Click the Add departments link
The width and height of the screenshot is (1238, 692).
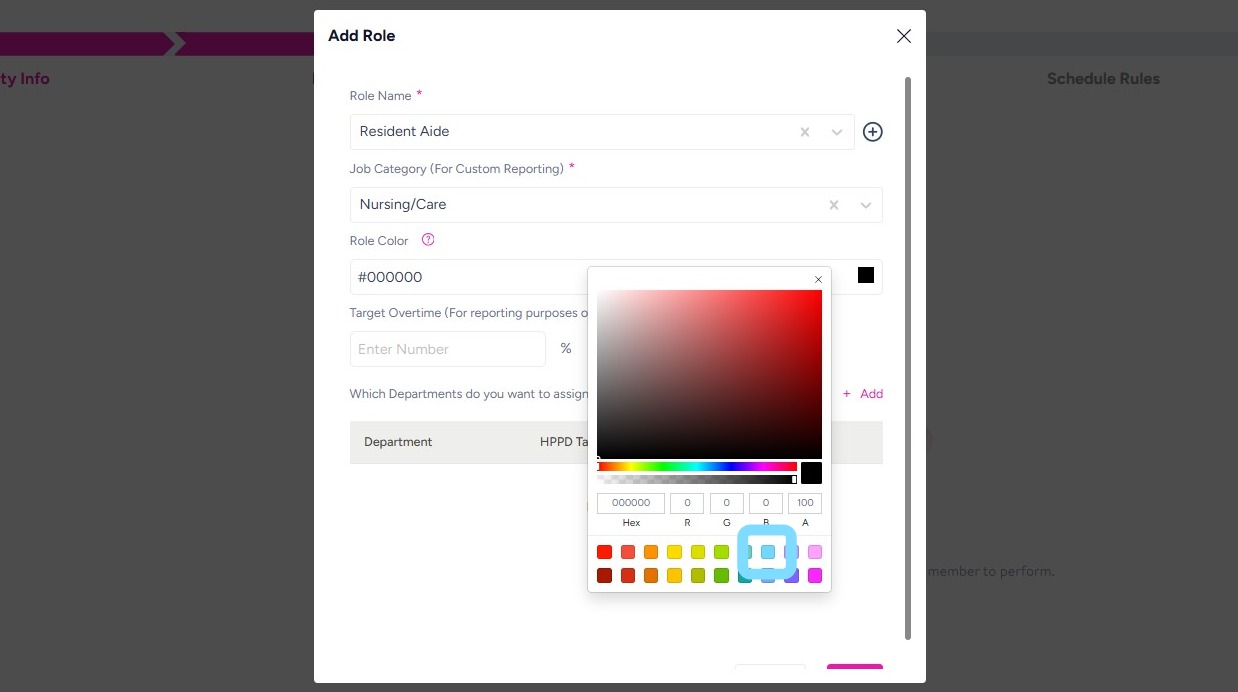(x=863, y=394)
